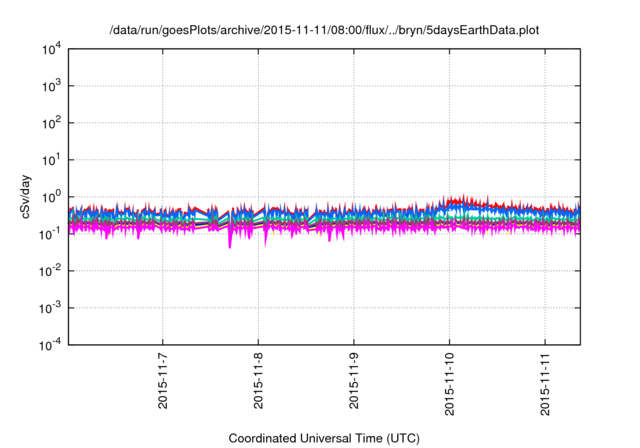Select the 2015-11-11 date label
The image size is (640, 448).
[x=545, y=384]
